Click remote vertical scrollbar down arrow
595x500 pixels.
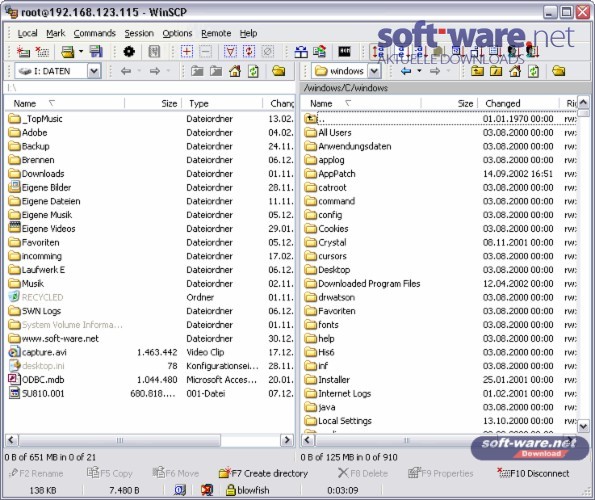coord(583,426)
